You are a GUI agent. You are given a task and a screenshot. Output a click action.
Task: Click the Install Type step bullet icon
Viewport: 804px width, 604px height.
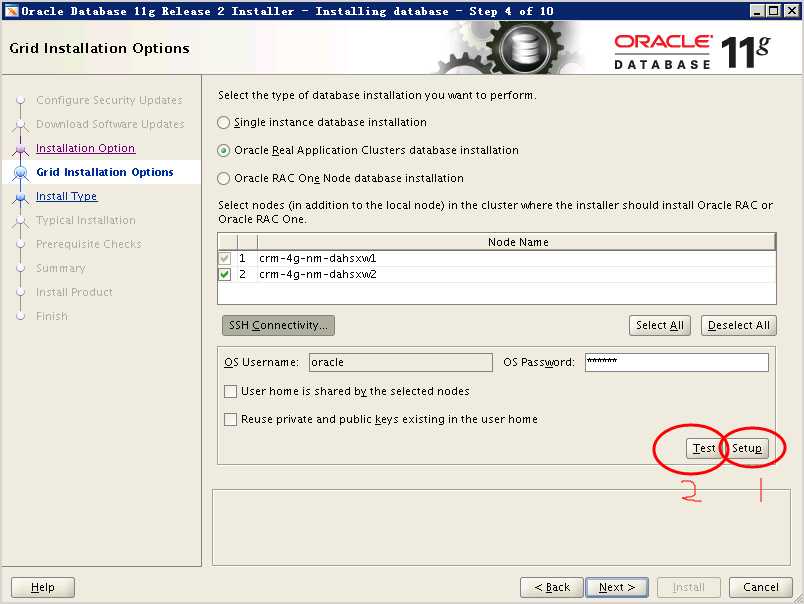pos(21,197)
